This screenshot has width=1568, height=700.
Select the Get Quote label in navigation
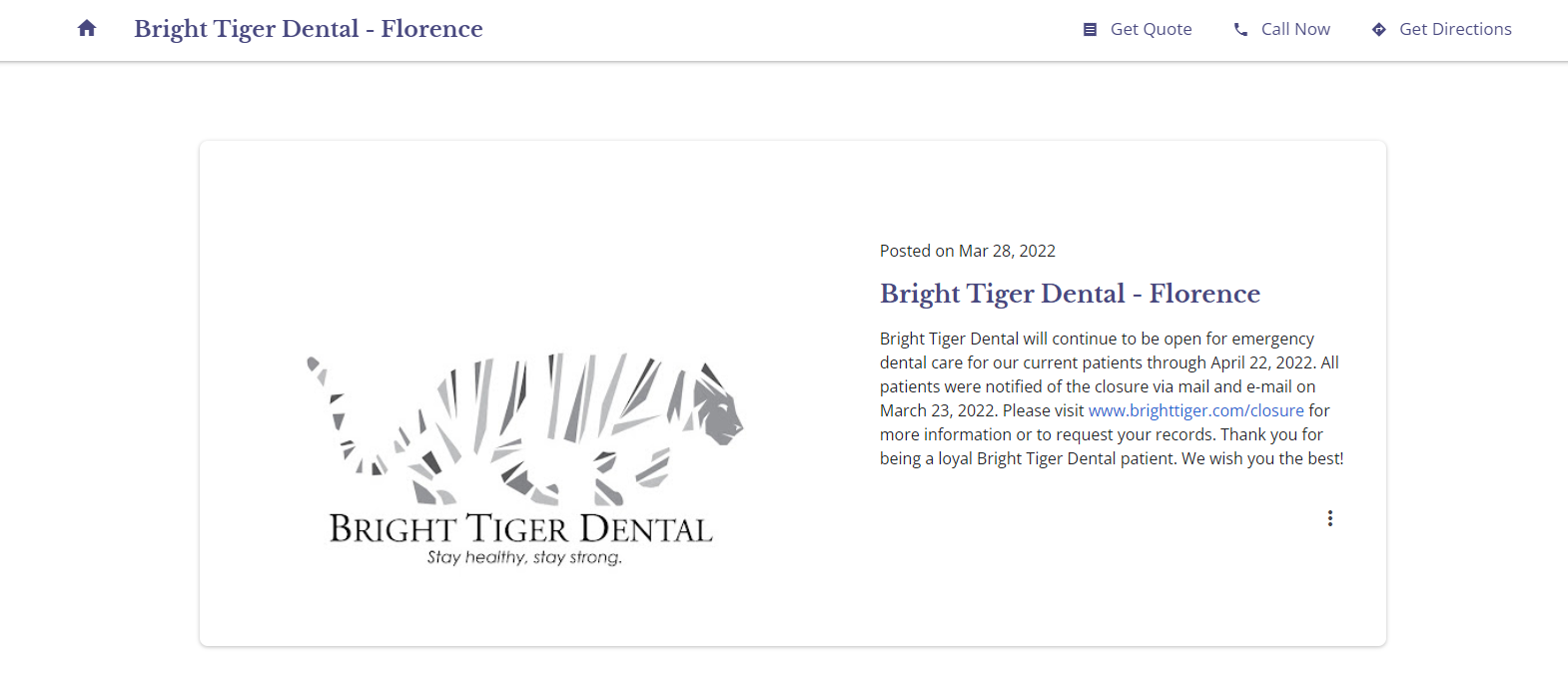pos(1151,30)
